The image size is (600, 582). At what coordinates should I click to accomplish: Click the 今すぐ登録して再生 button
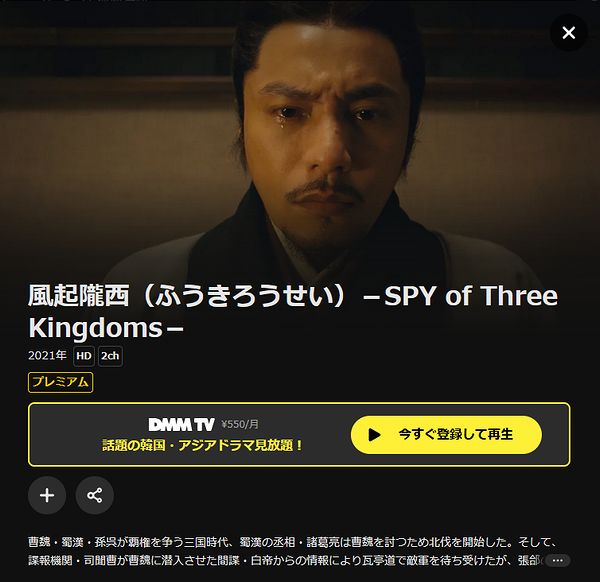click(446, 435)
